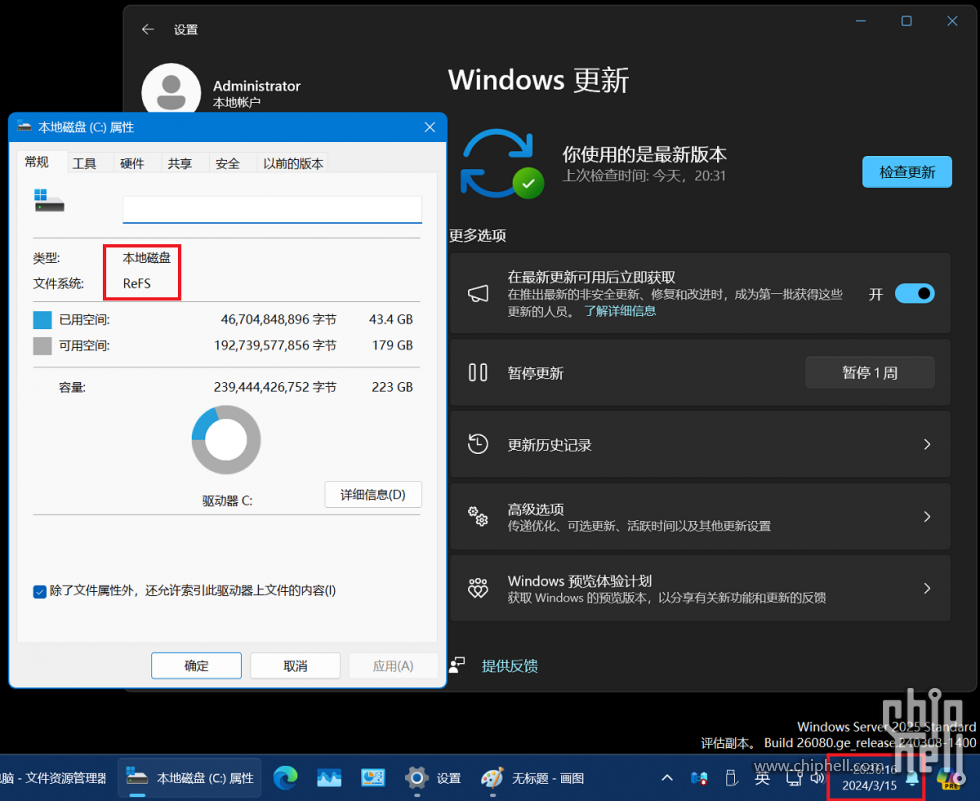Open the 提供反馈 link
The width and height of the screenshot is (980, 801).
click(509, 665)
